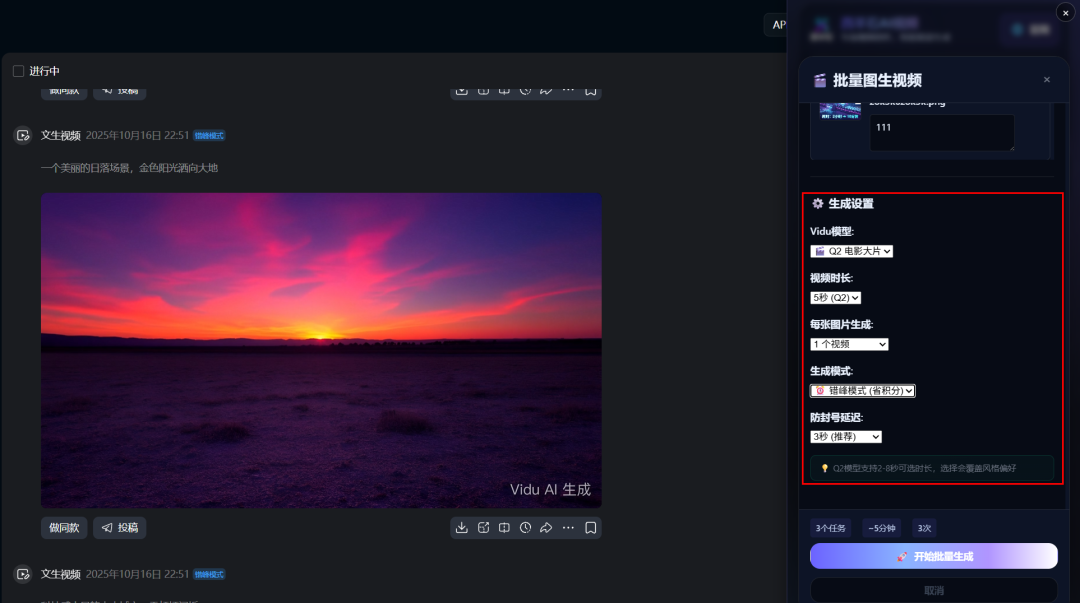Image resolution: width=1080 pixels, height=603 pixels.
Task: Expand the 视频时长 dropdown set to 5秒
Action: pyautogui.click(x=835, y=297)
